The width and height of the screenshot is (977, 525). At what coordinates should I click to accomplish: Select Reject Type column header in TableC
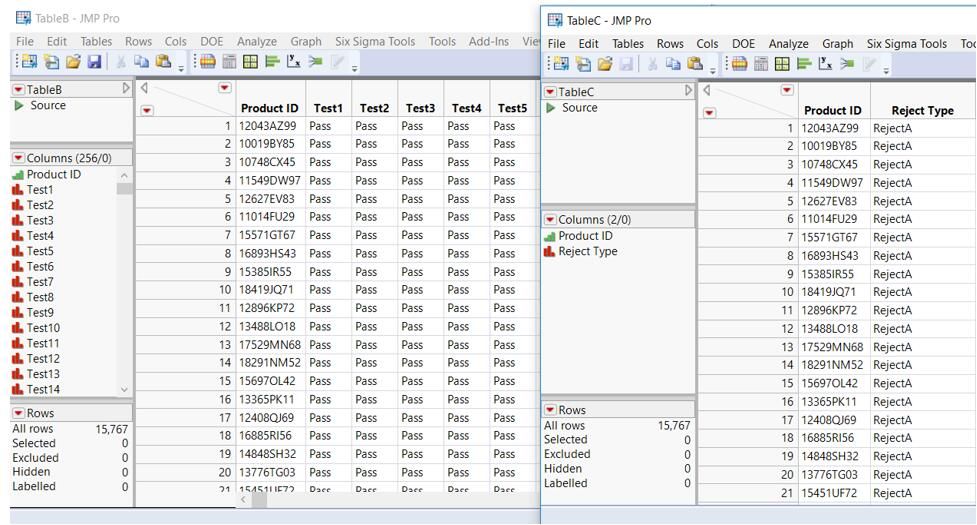922,110
